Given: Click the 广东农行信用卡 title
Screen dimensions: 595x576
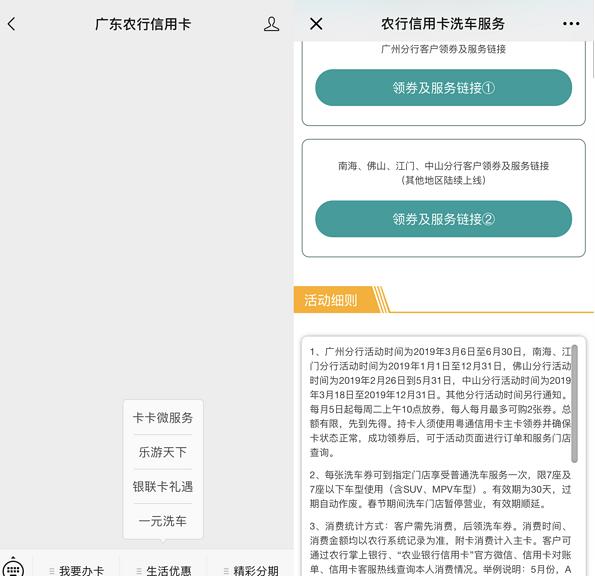Looking at the screenshot, I should coord(143,24).
